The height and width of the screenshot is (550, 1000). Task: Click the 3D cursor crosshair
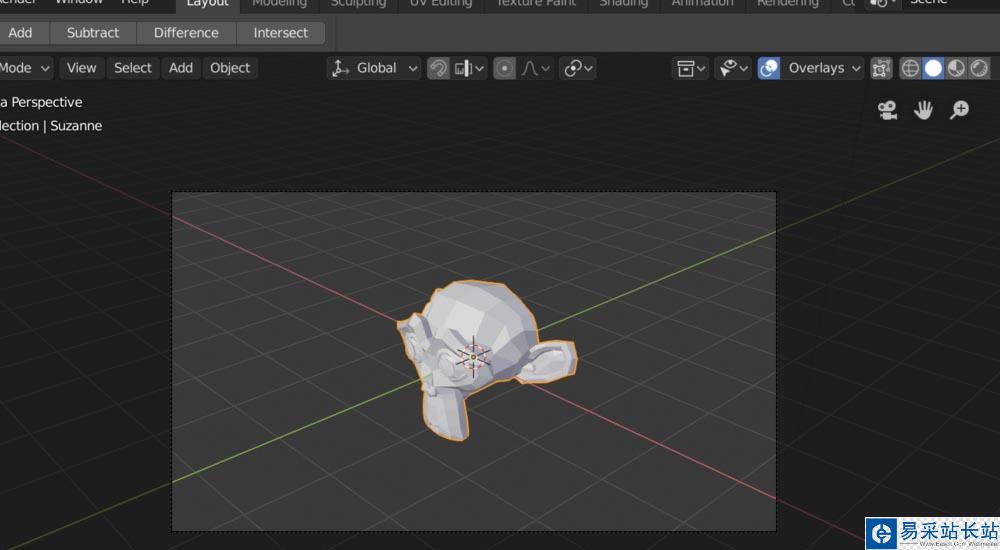[x=473, y=357]
